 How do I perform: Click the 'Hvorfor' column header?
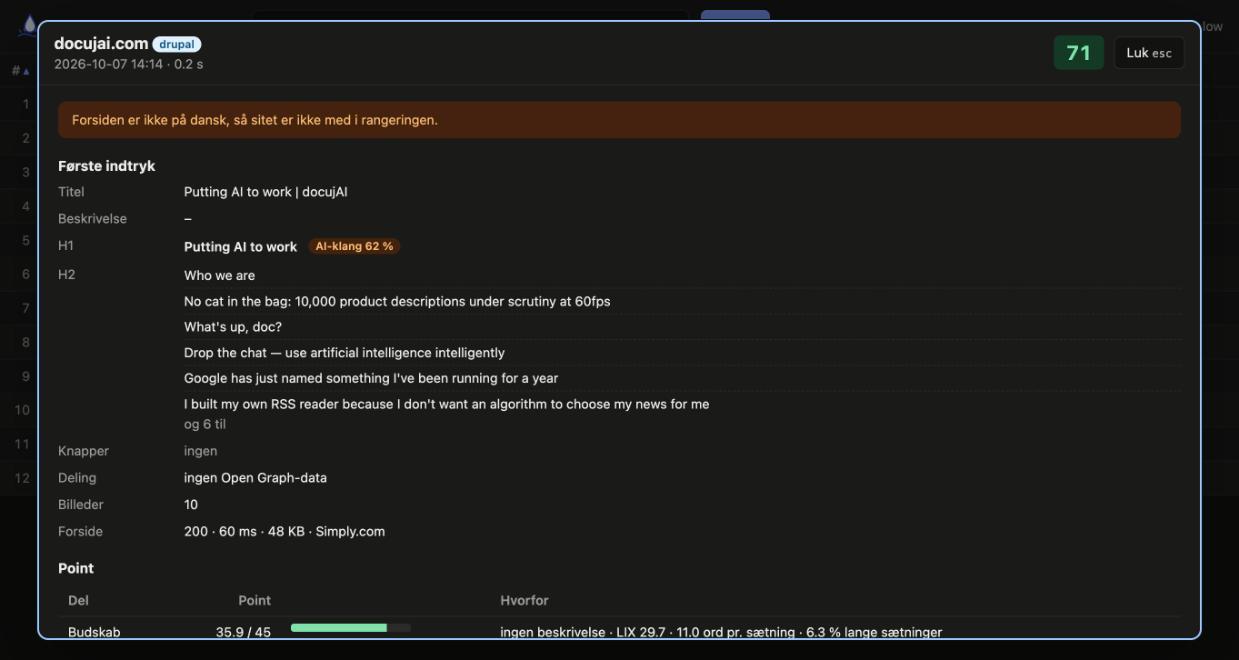(524, 601)
